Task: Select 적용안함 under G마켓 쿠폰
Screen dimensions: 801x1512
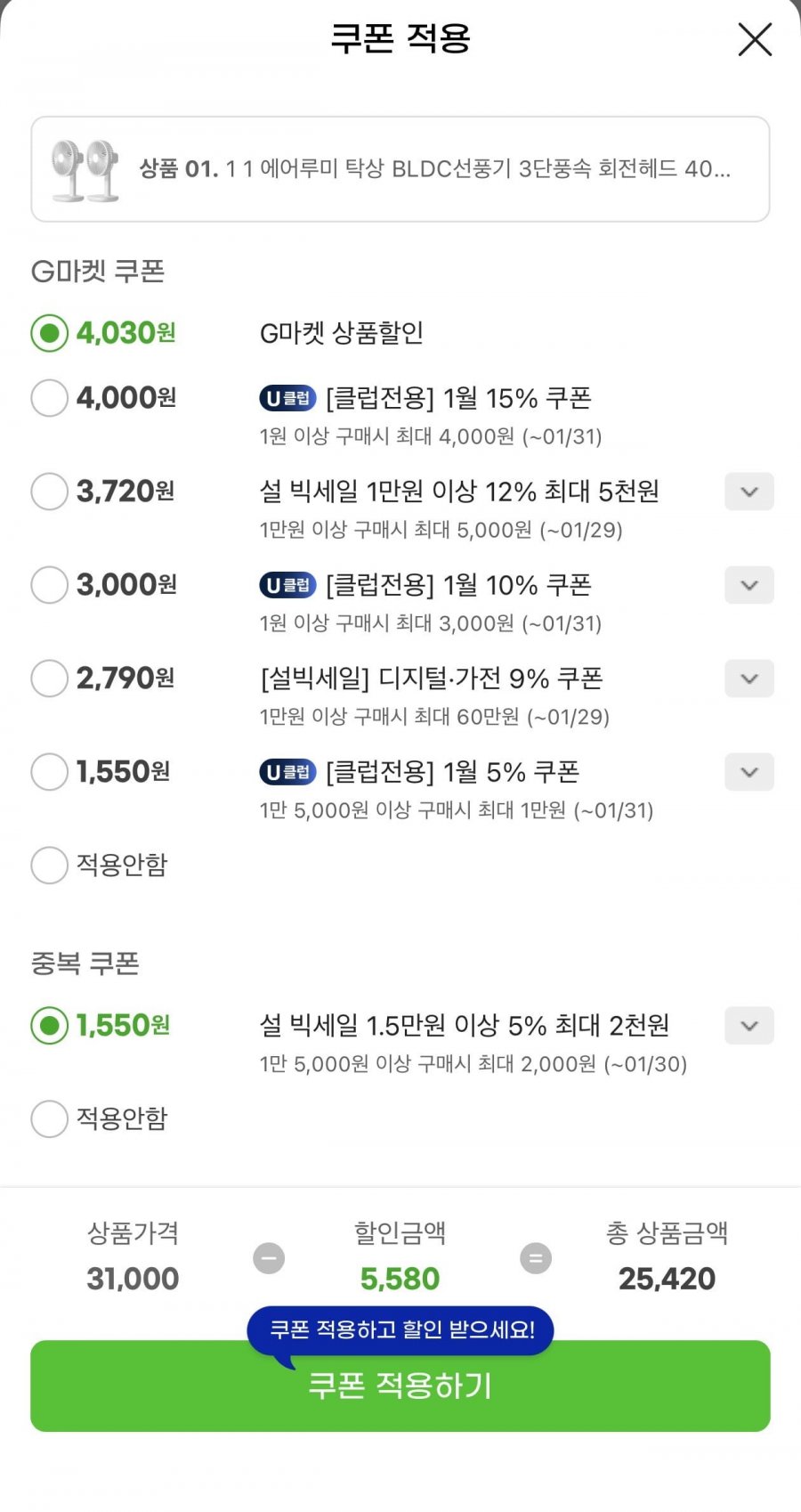Action: click(50, 865)
